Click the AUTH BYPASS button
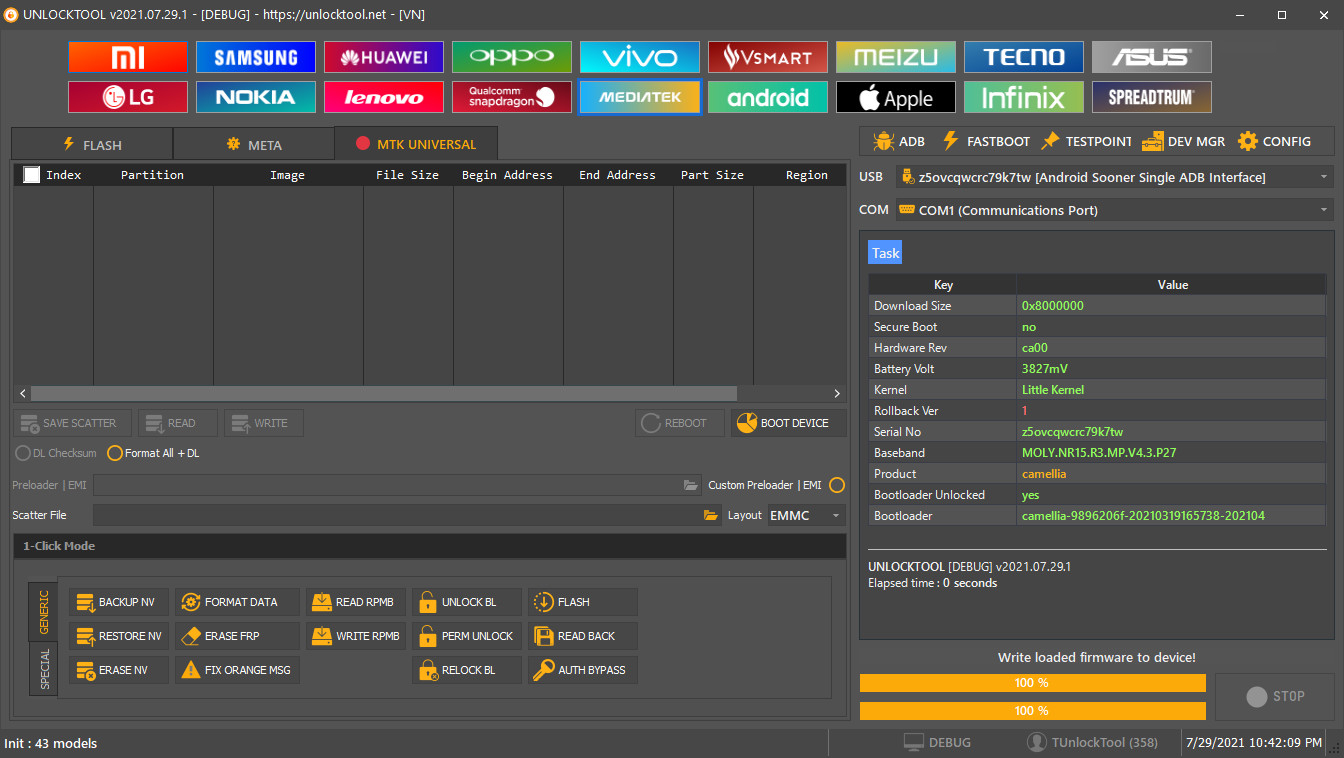The image size is (1344, 758). (x=583, y=670)
